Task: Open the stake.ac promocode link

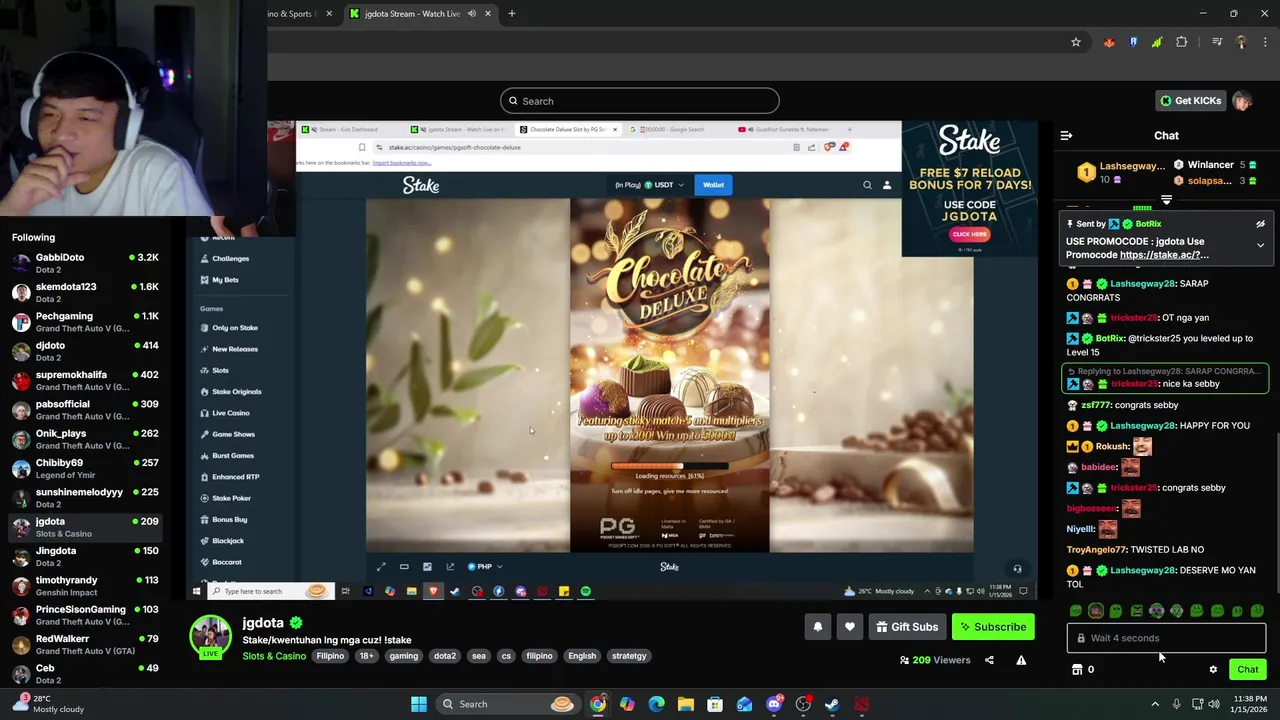Action: [1164, 255]
